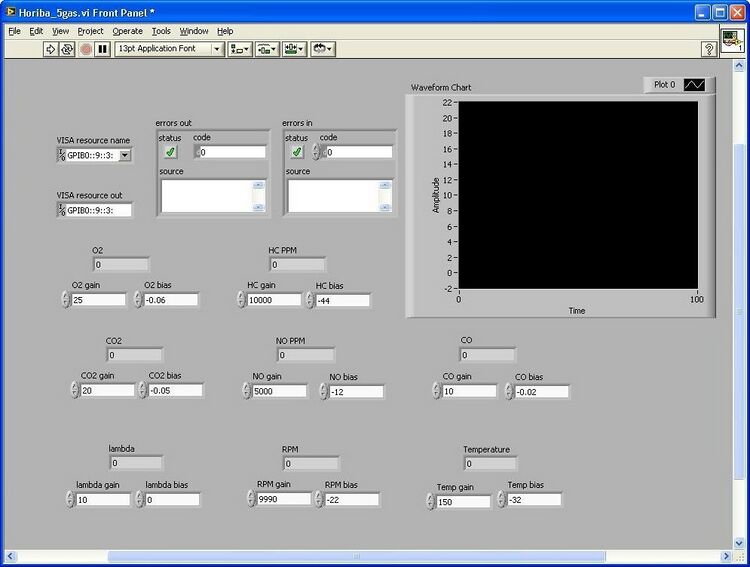Open the Edit menu

36,31
